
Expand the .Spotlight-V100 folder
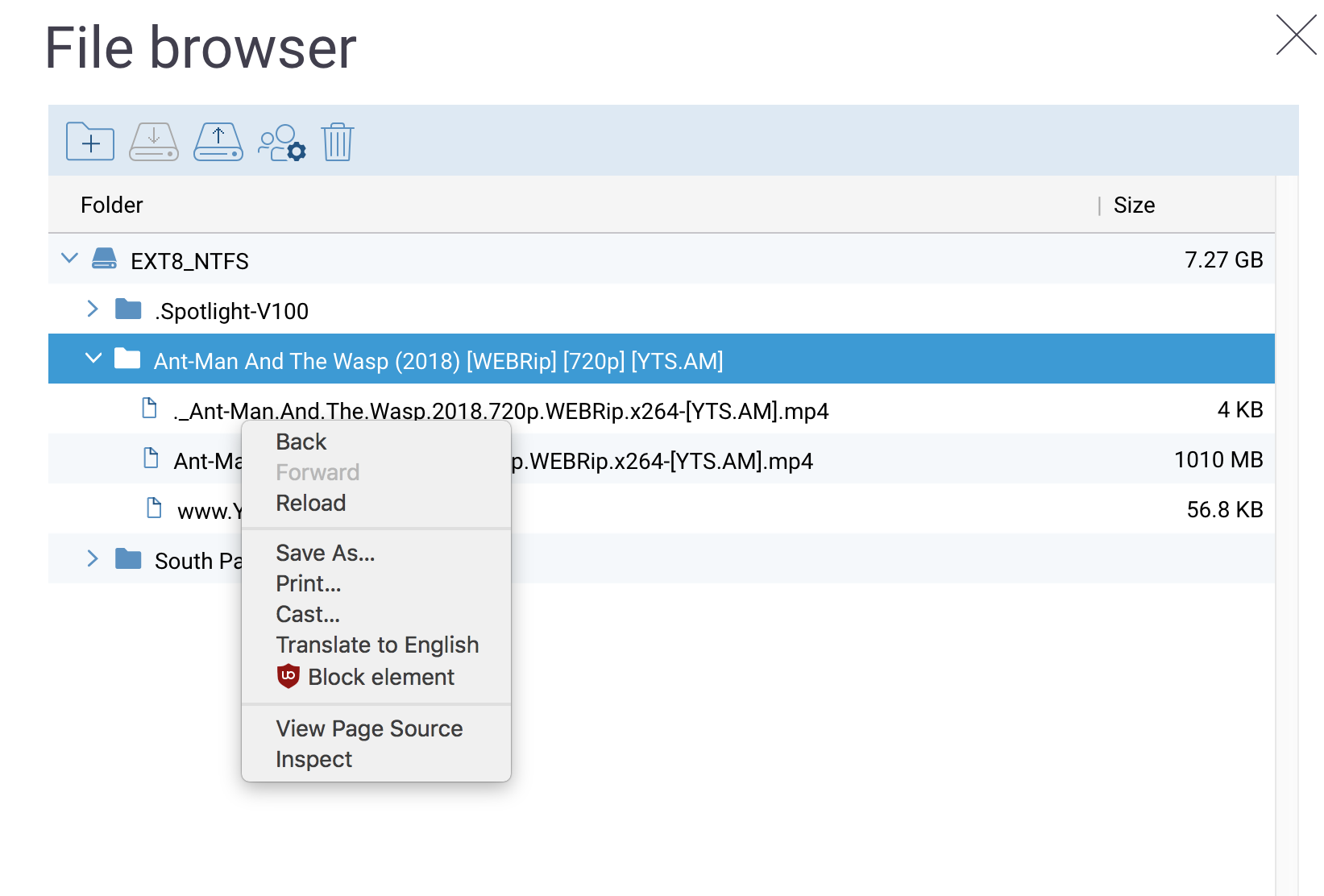pos(93,309)
